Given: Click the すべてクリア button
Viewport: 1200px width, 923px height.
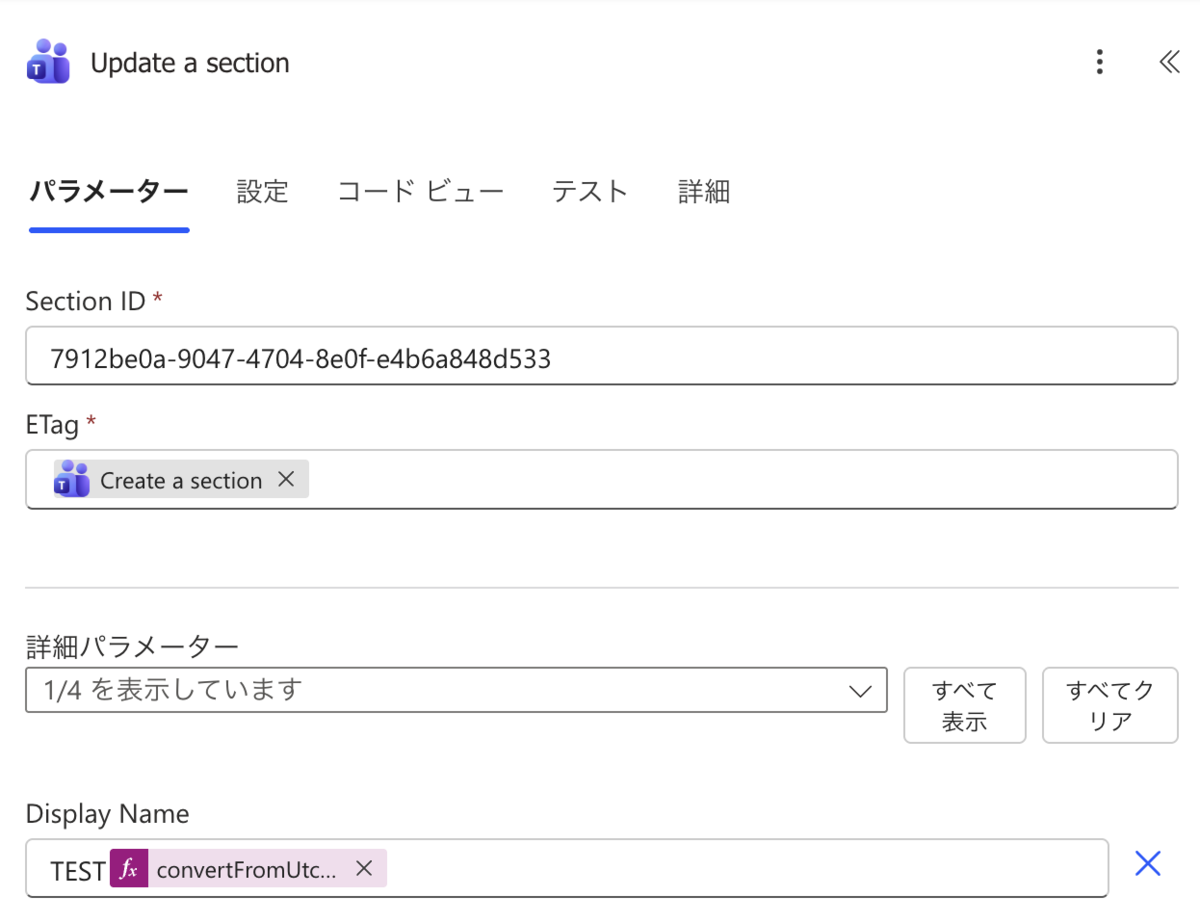Looking at the screenshot, I should [1110, 706].
